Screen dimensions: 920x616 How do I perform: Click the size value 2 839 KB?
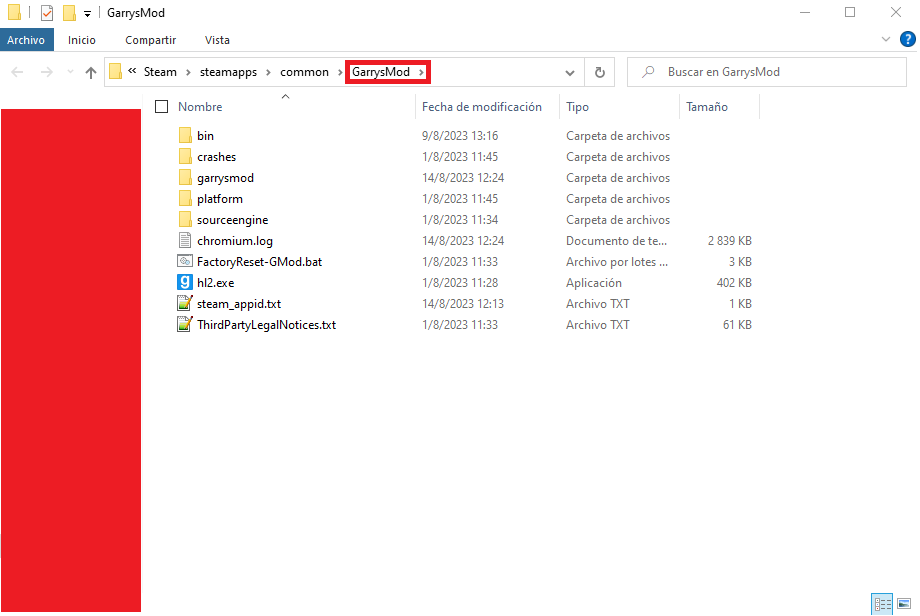point(729,241)
